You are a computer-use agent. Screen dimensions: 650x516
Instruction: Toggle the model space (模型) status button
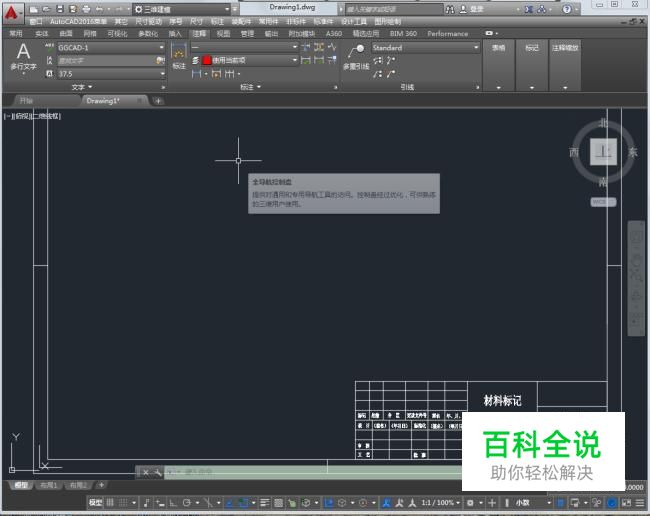95,502
